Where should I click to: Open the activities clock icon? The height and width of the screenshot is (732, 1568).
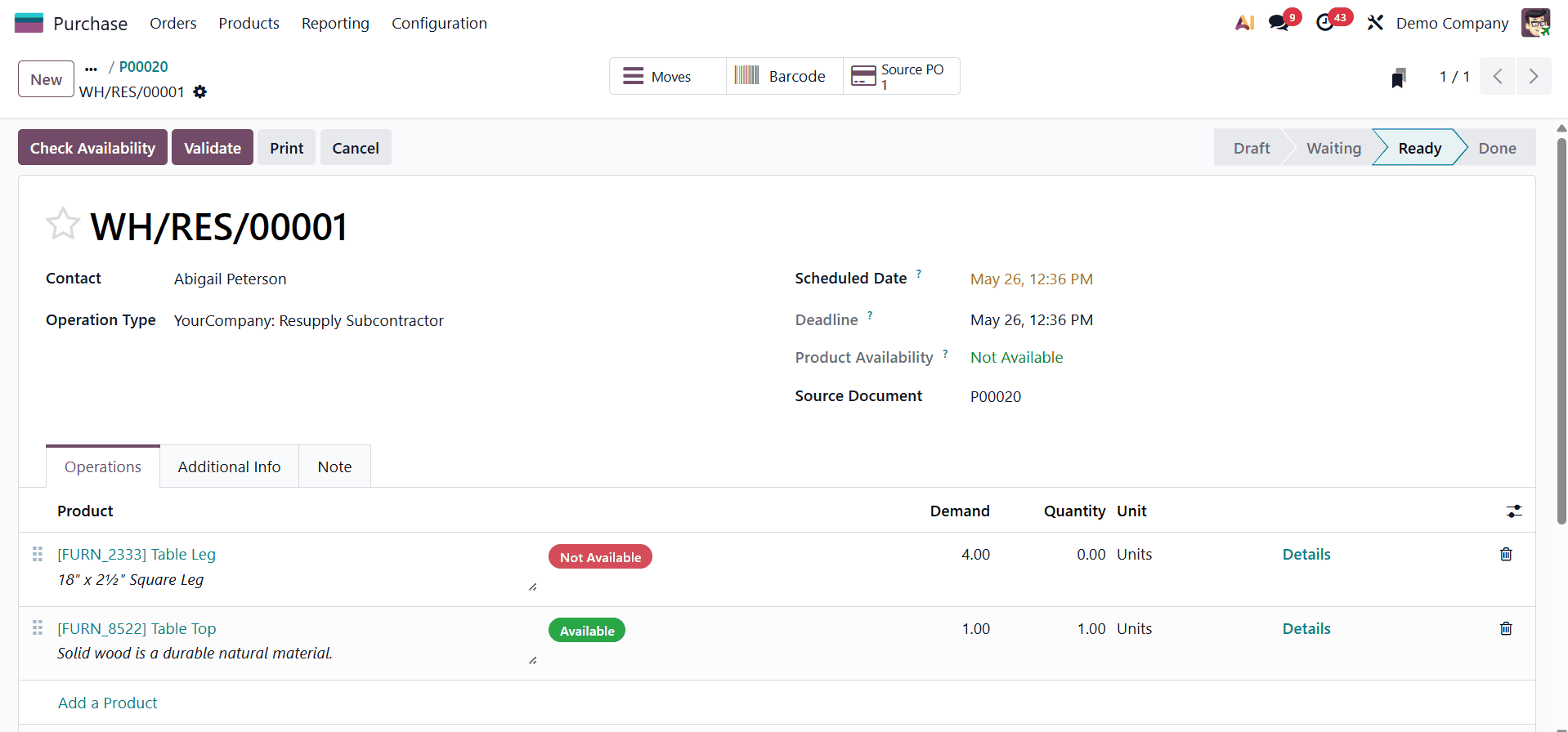[x=1325, y=23]
